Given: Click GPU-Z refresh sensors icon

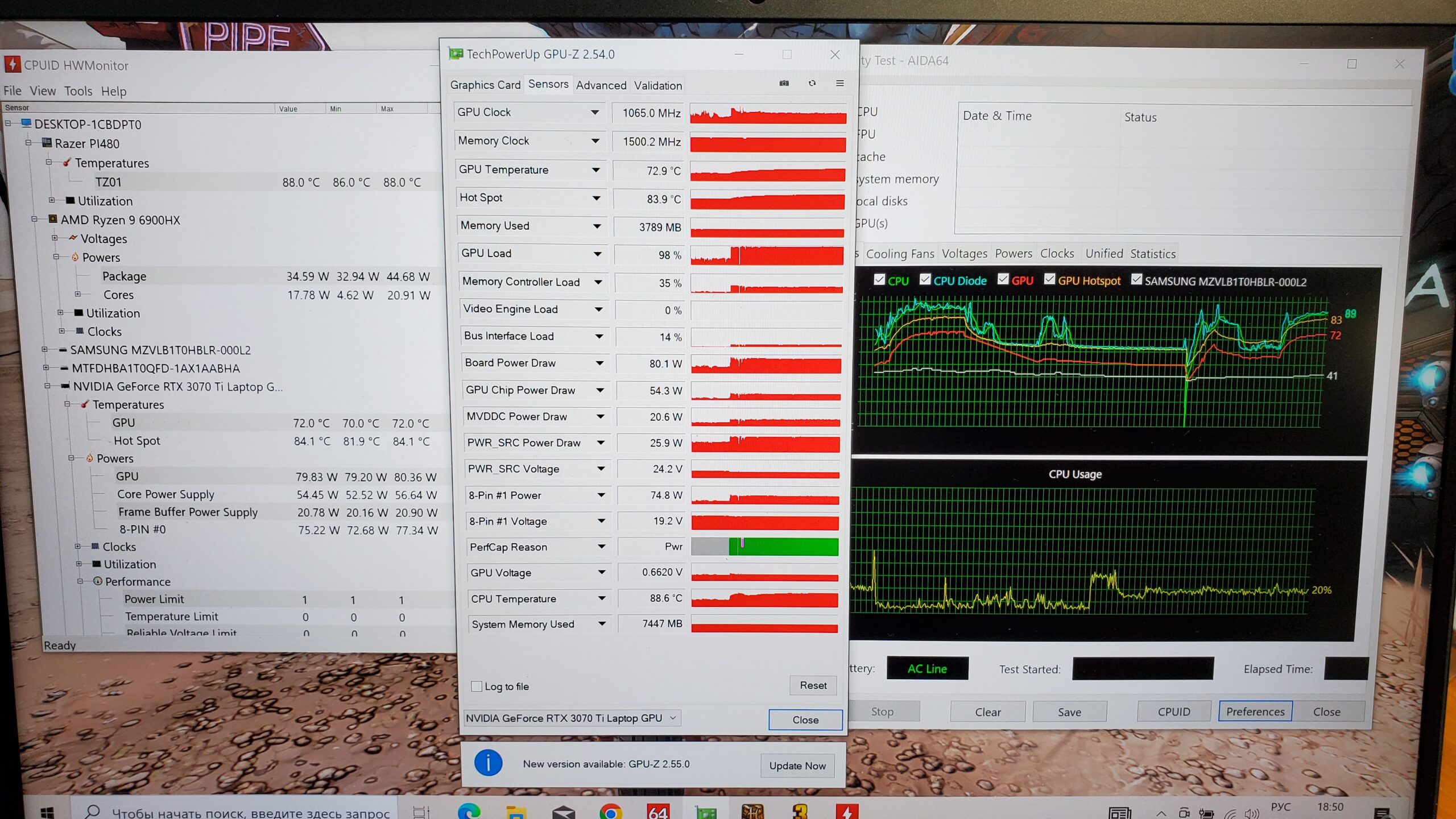Looking at the screenshot, I should coord(812,84).
